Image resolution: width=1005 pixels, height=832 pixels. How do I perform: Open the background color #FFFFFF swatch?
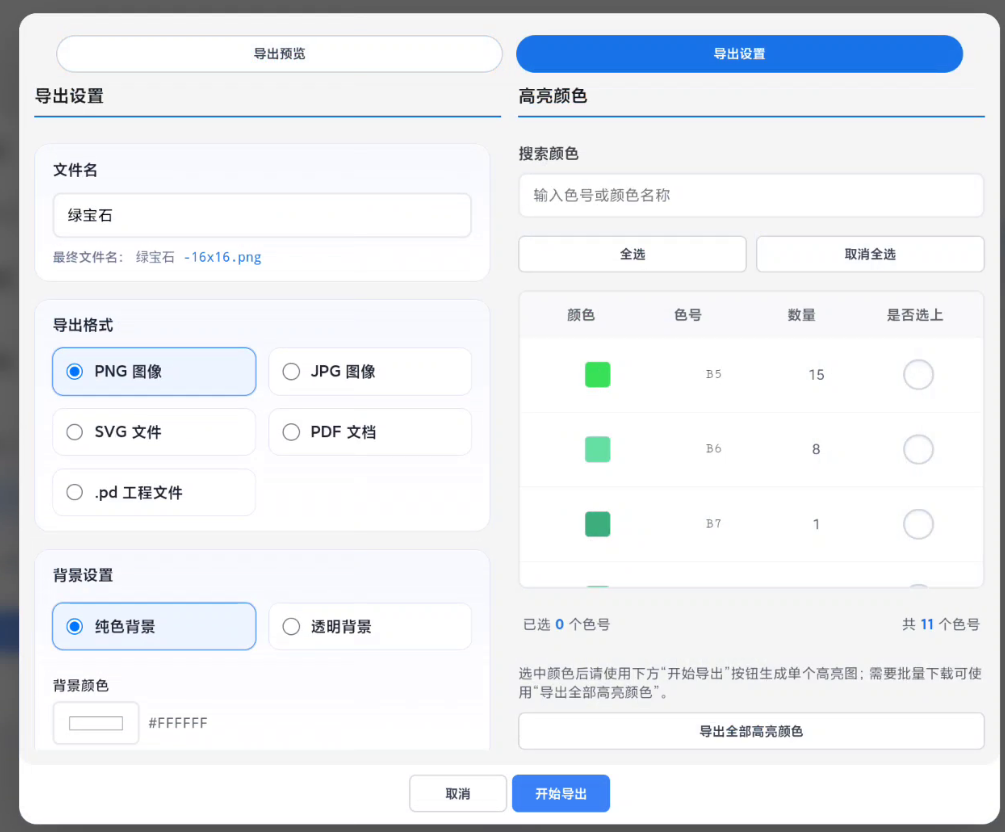click(x=95, y=722)
